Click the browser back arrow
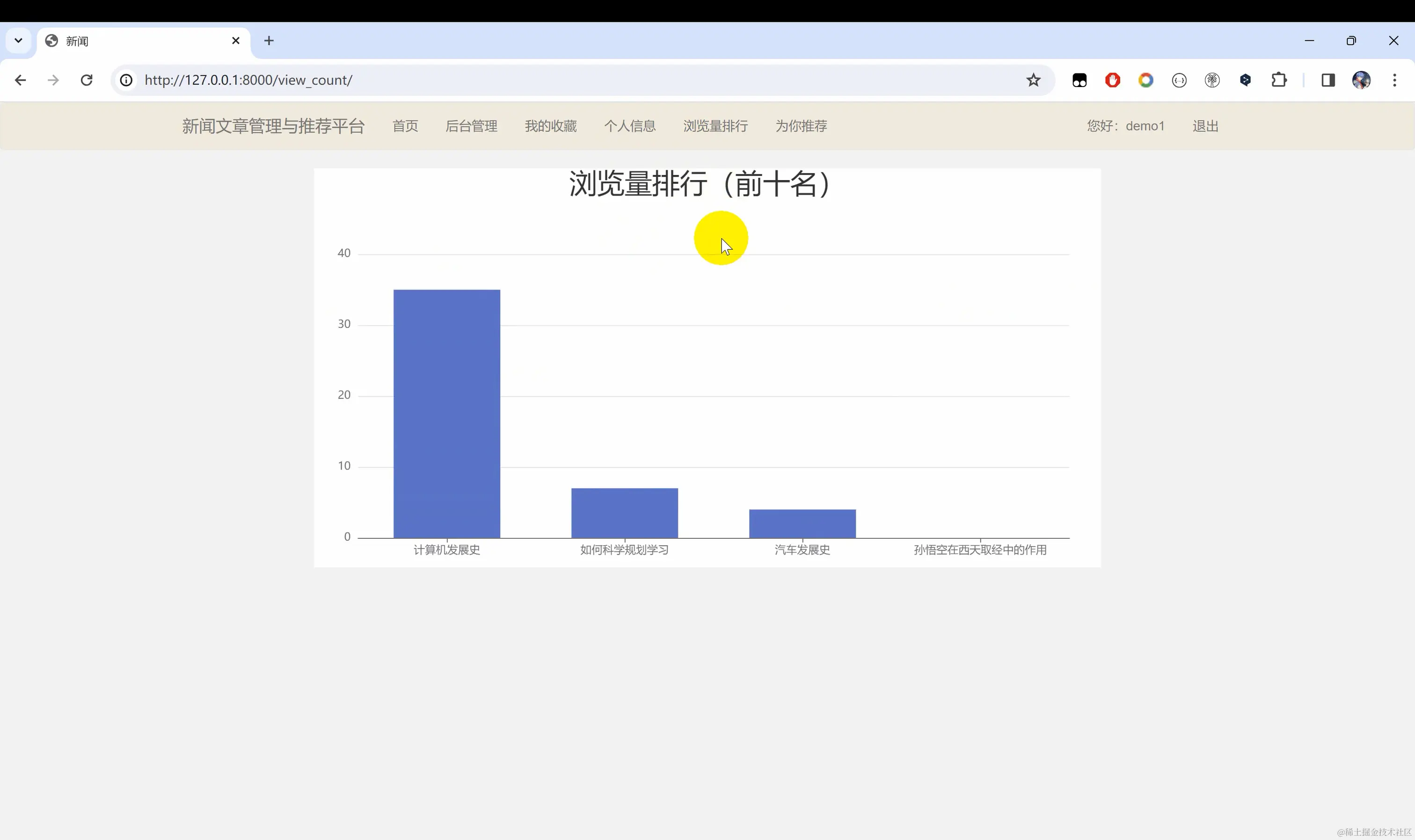Viewport: 1415px width, 840px height. [21, 80]
